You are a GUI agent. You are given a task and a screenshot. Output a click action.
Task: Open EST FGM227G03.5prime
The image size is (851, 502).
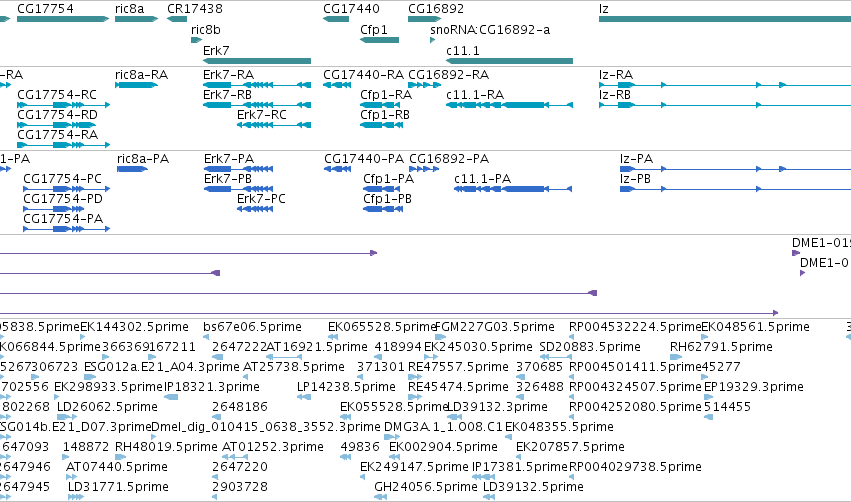[495, 327]
